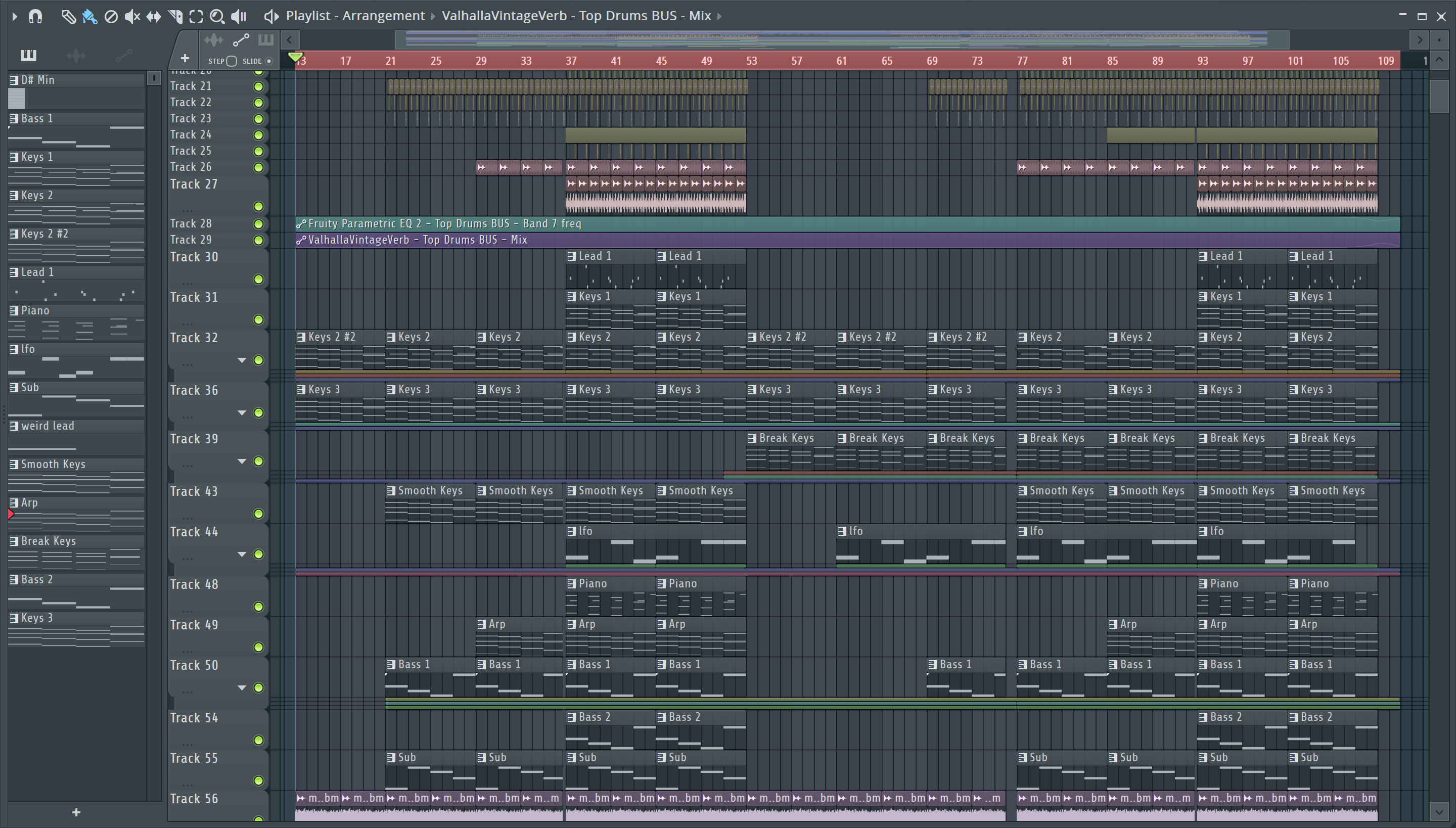
Task: Click the playhead marker on timeline
Action: click(x=295, y=57)
